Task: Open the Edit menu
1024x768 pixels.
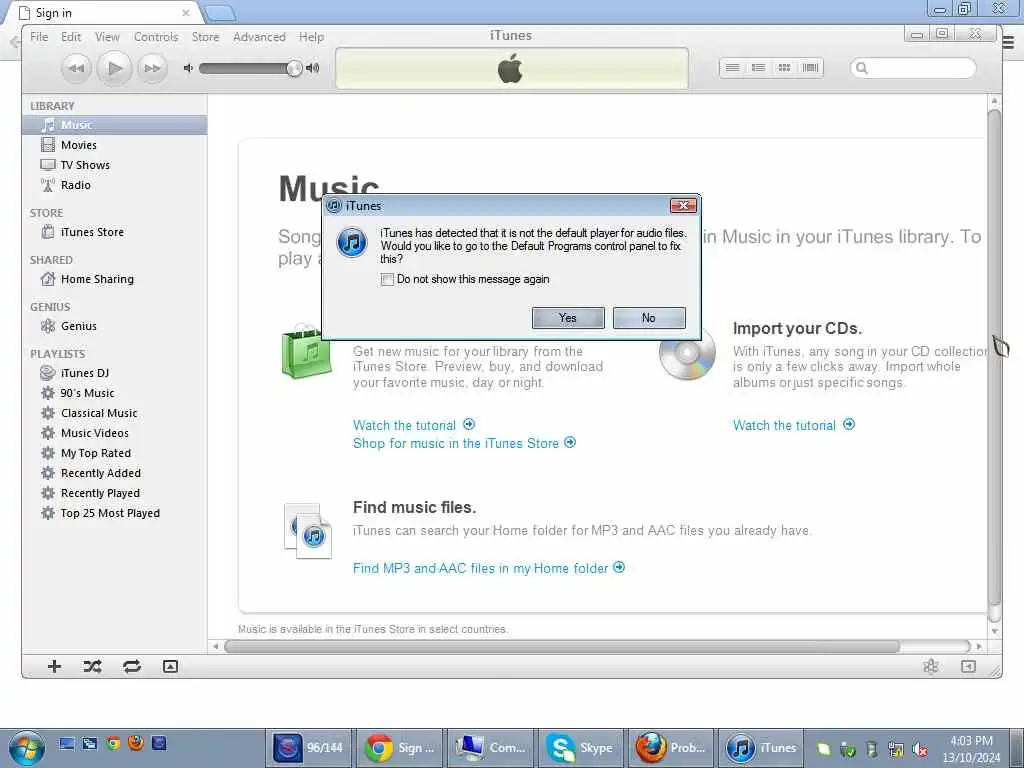Action: [x=71, y=37]
